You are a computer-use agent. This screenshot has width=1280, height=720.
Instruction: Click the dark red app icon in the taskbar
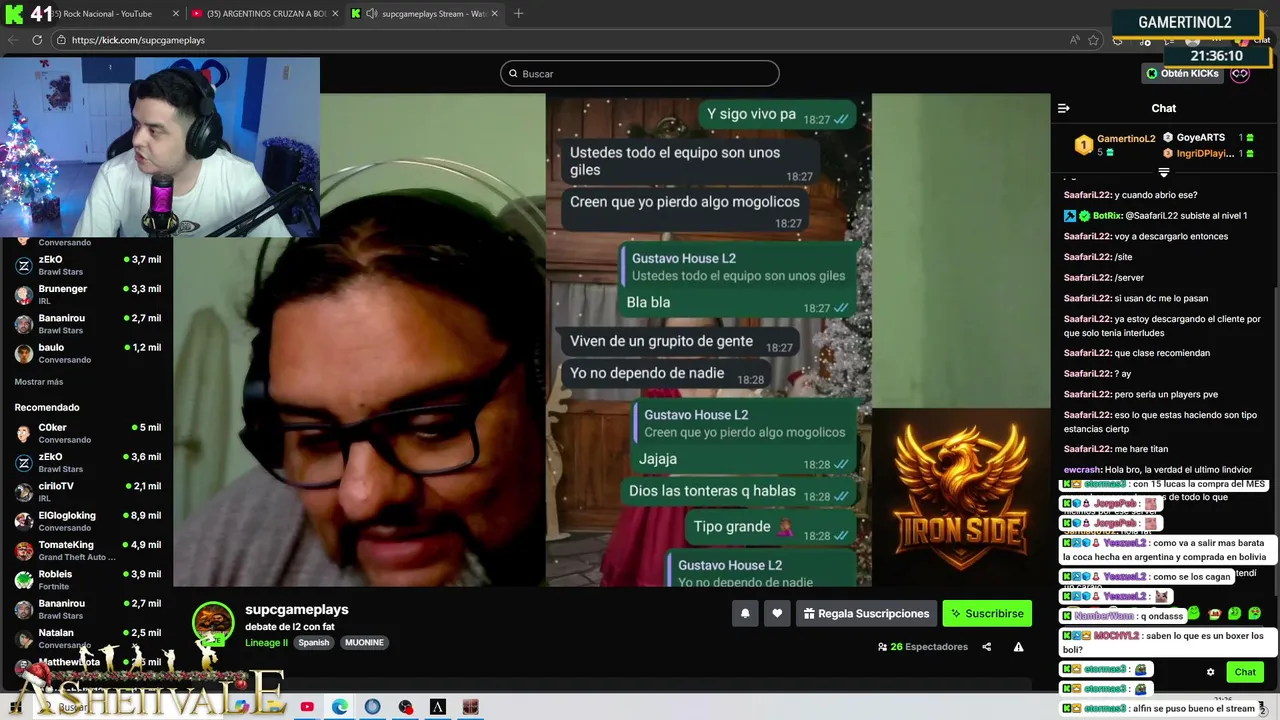(470, 707)
